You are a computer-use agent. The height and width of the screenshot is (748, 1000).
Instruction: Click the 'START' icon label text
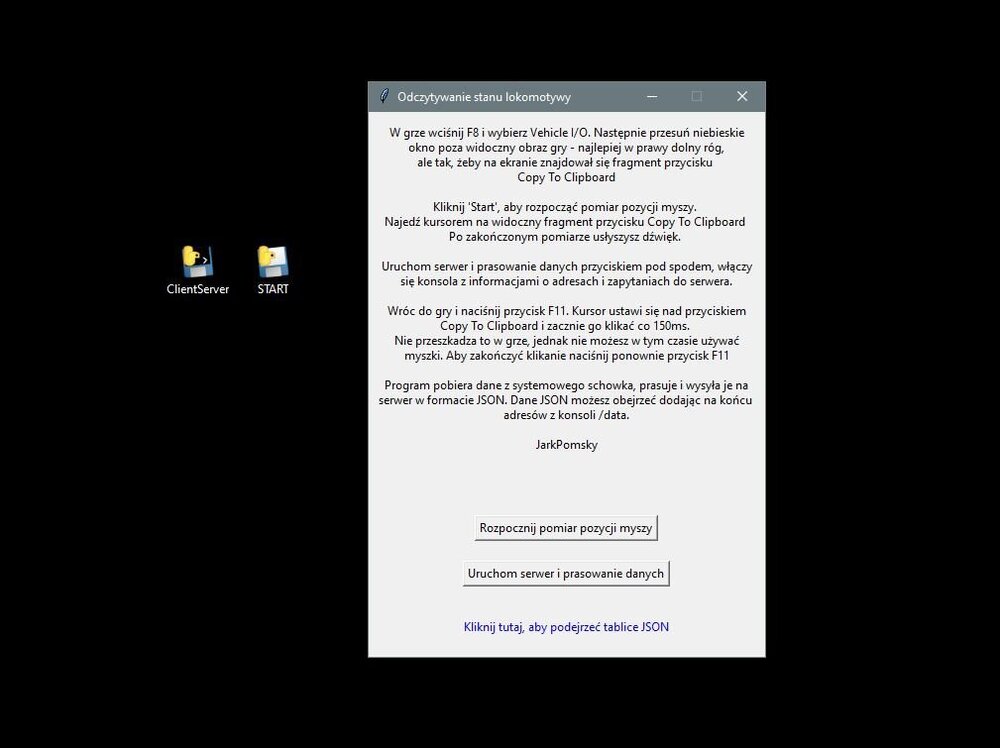point(273,289)
